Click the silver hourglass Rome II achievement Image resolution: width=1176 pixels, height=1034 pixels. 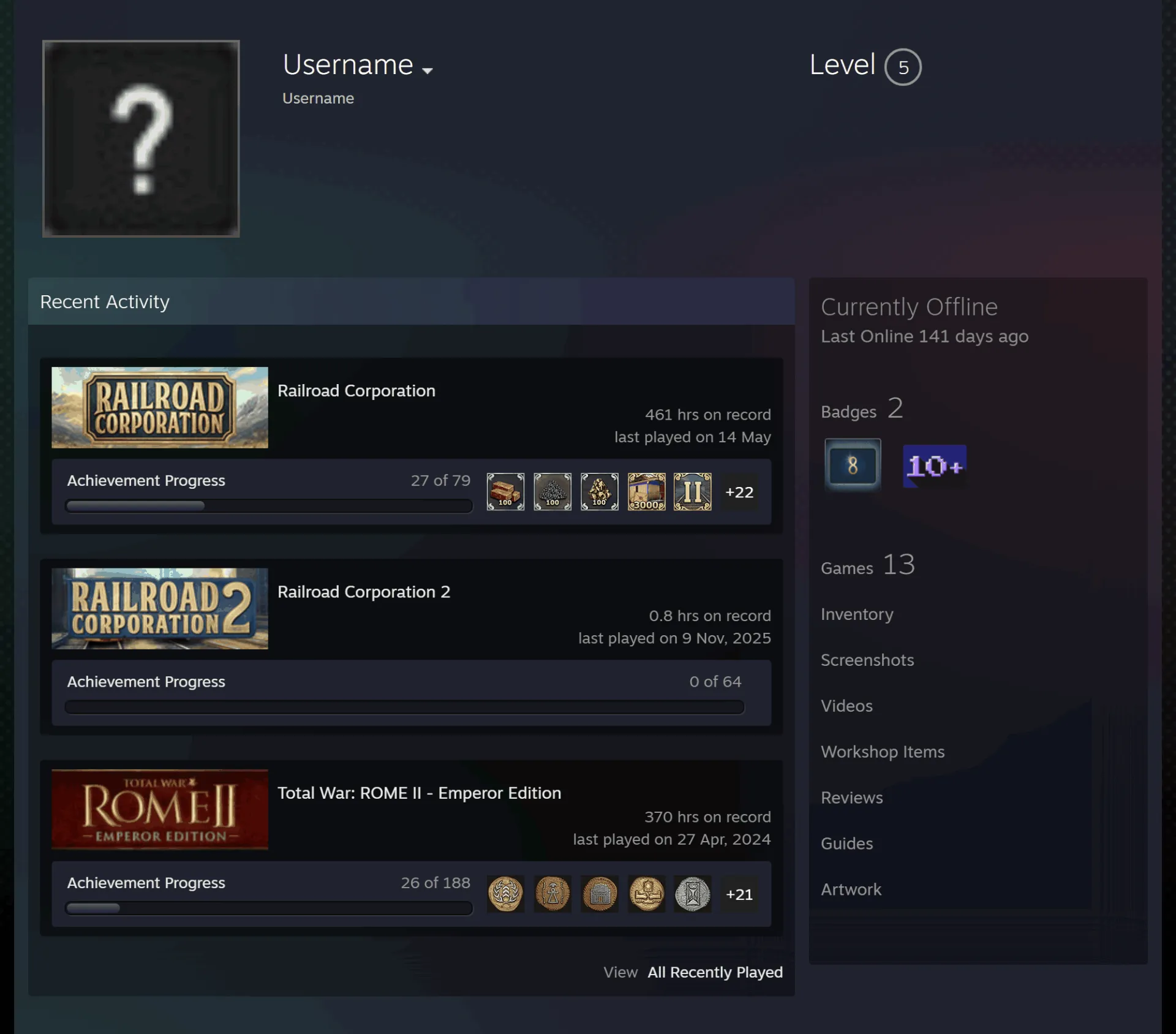[693, 894]
